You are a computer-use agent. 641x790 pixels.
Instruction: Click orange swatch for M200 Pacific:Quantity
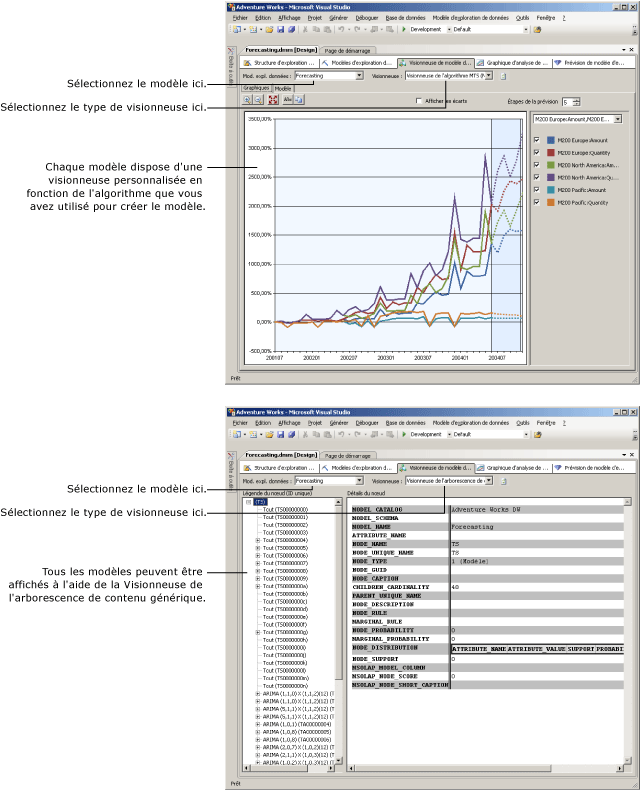pyautogui.click(x=550, y=202)
